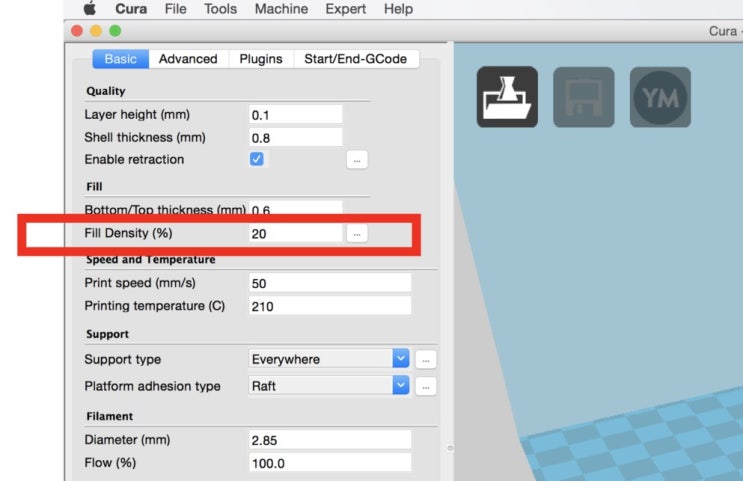The height and width of the screenshot is (481, 743).
Task: Switch to the Advanced tab
Action: pyautogui.click(x=188, y=59)
